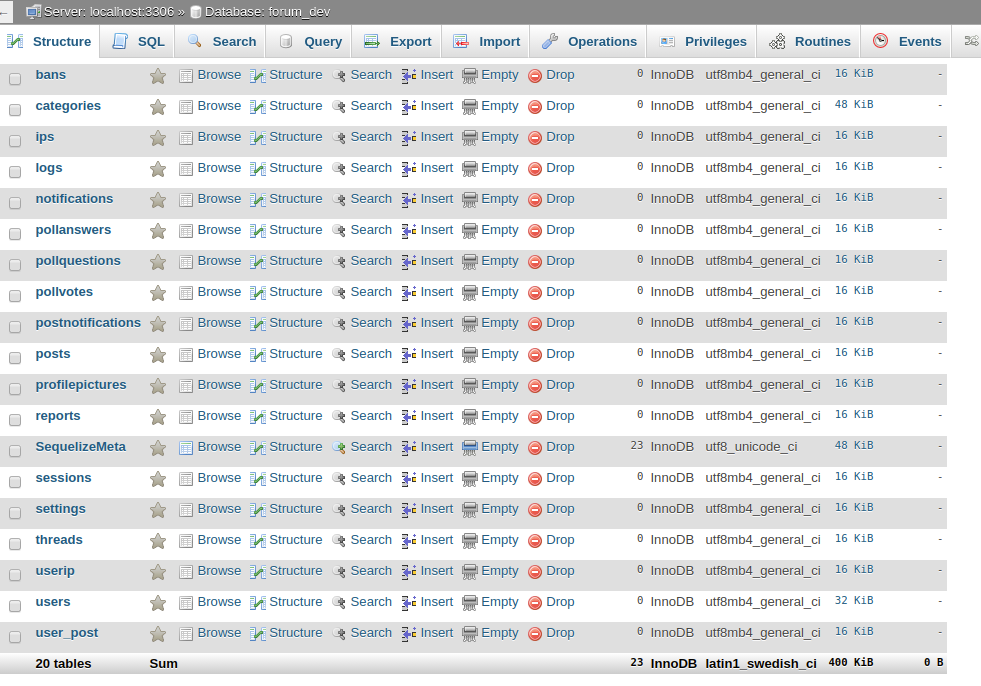981x686 pixels.
Task: Click Structure icon in ips row
Action: (x=257, y=138)
